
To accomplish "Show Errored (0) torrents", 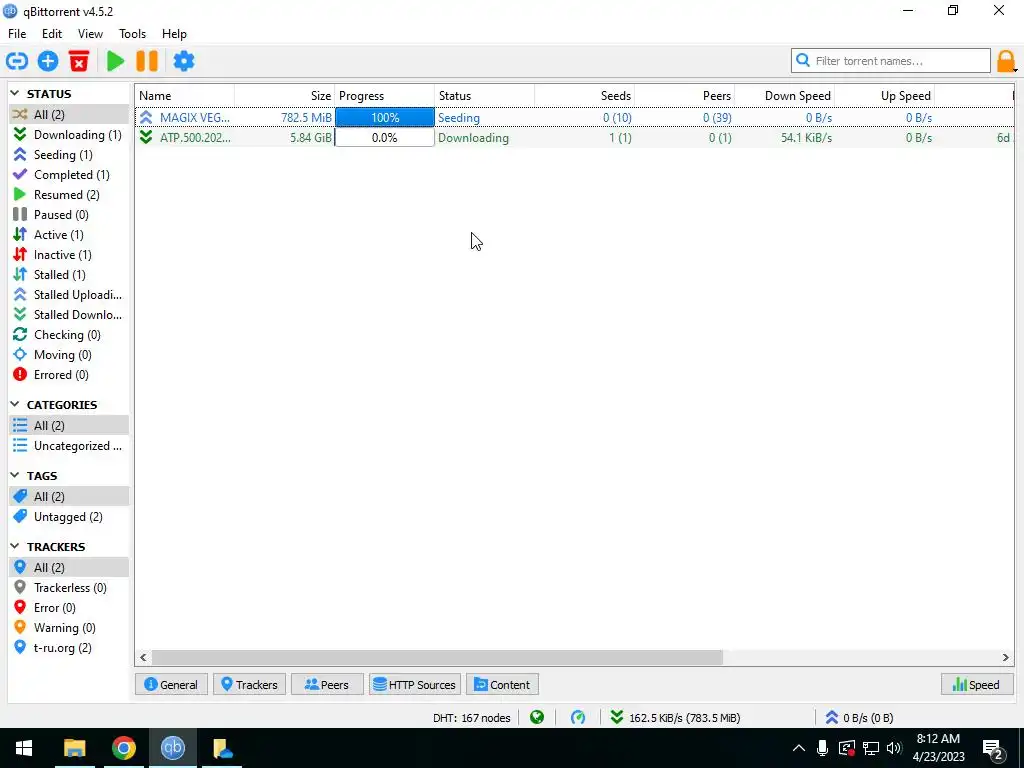I will point(69,375).
